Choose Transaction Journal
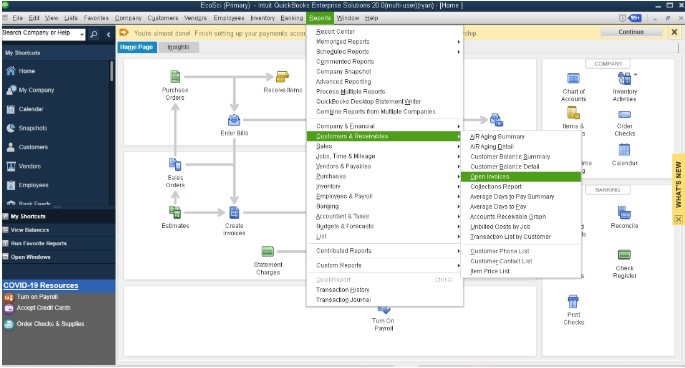This screenshot has width=685, height=368. click(x=384, y=299)
